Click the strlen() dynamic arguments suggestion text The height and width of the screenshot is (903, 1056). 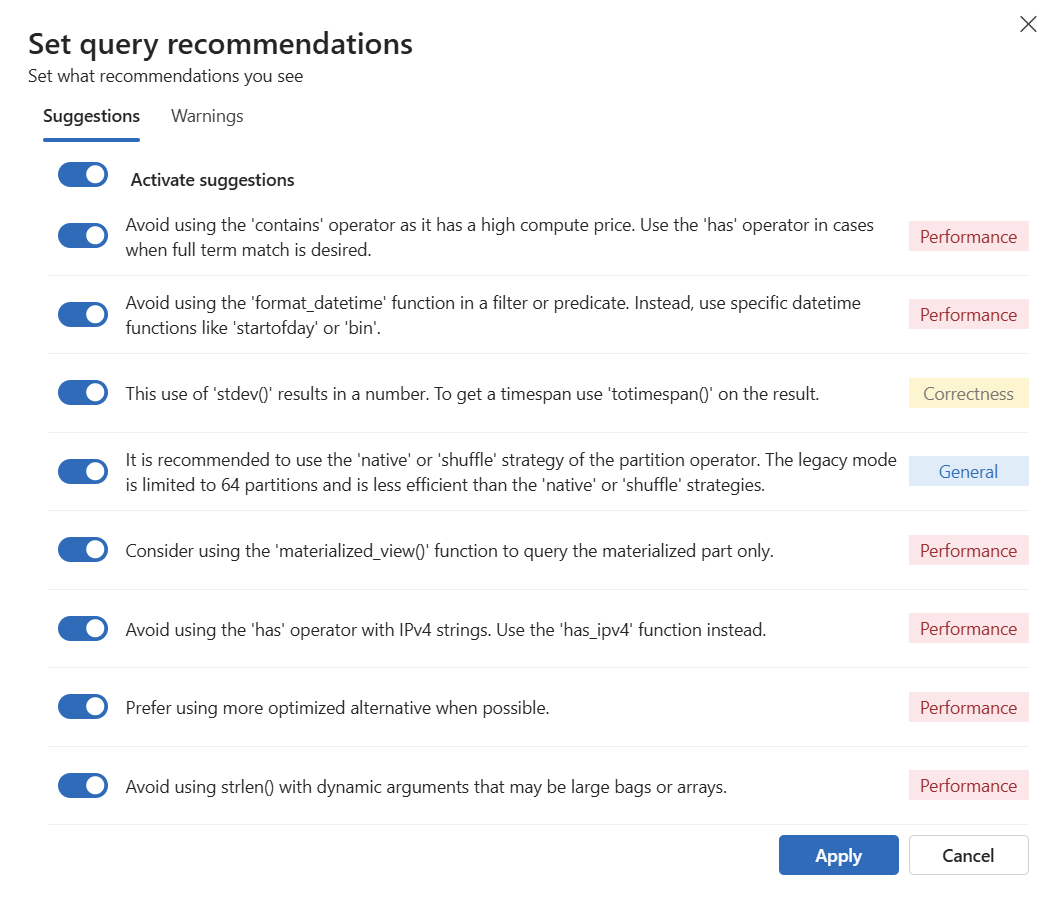click(426, 787)
